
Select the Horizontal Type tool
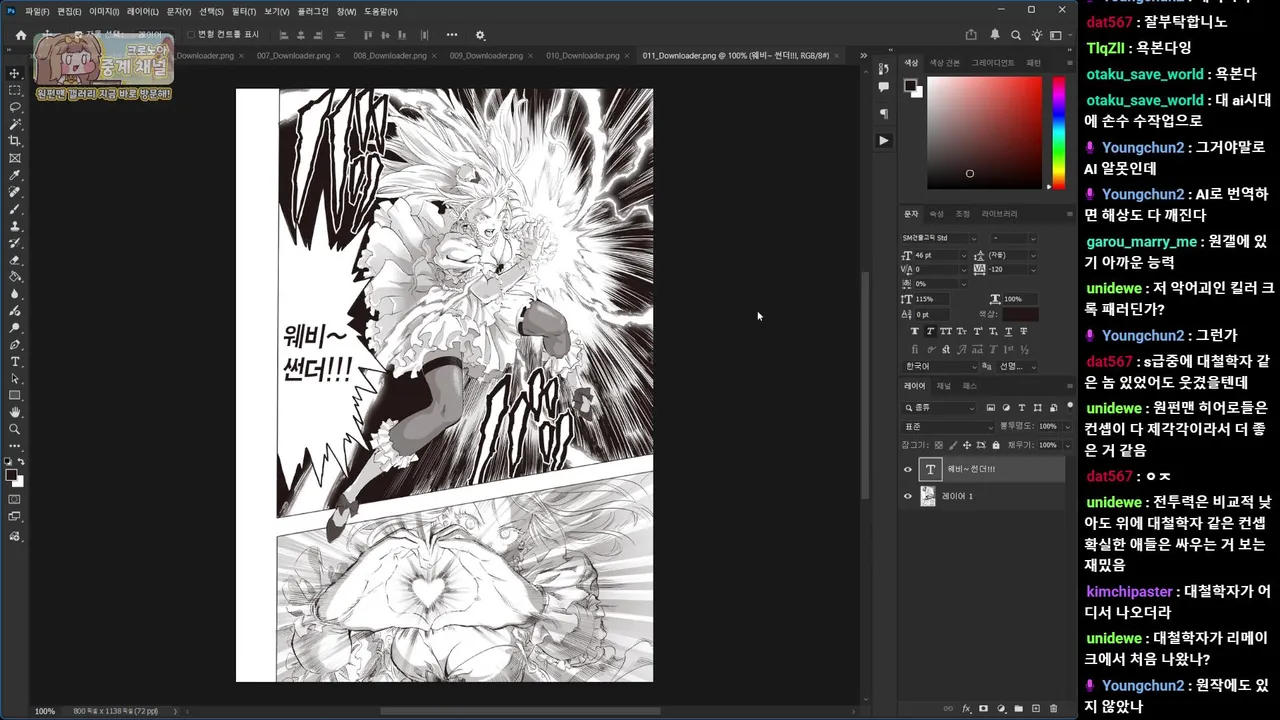point(15,361)
